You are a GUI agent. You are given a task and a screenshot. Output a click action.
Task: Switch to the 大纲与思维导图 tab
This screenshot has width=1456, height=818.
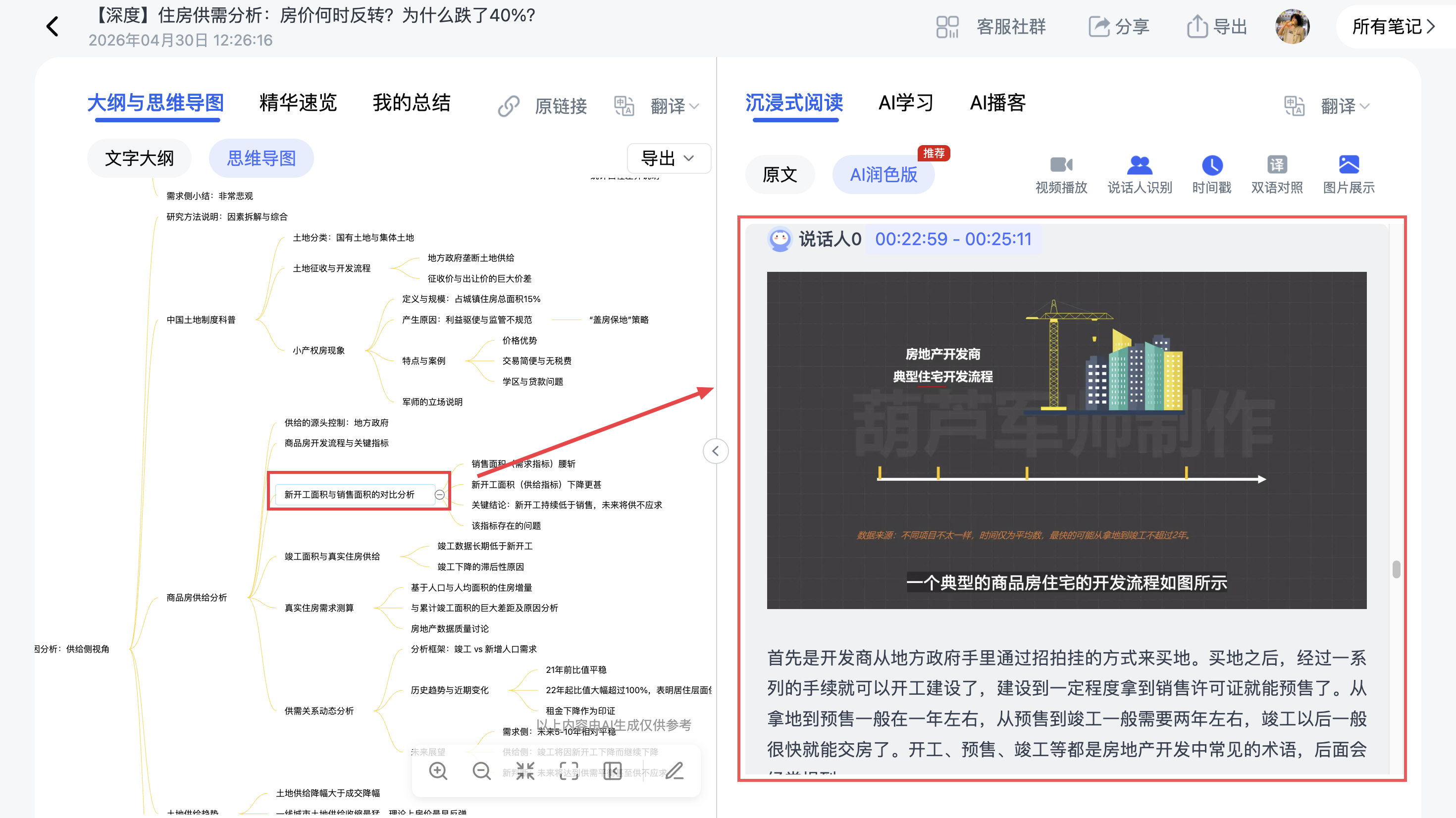156,103
